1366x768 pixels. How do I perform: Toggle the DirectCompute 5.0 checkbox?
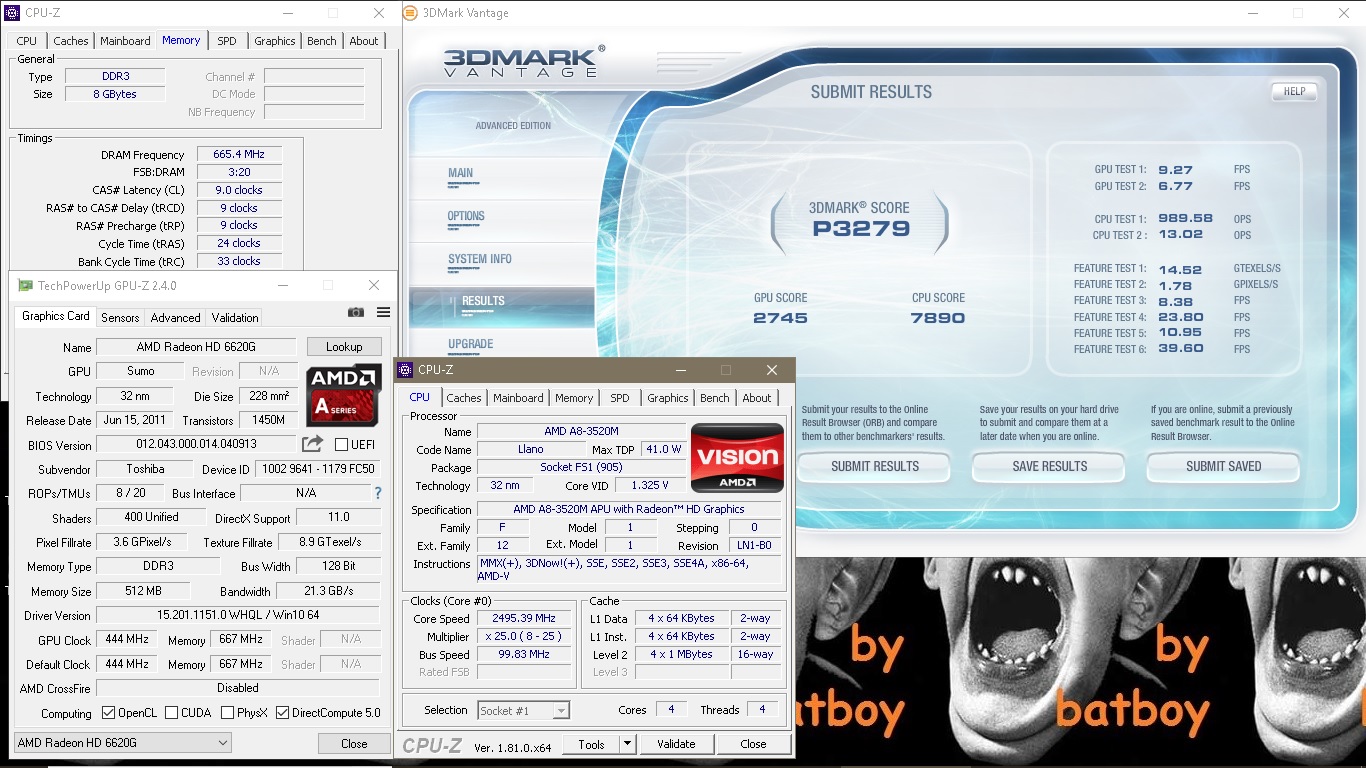click(x=283, y=713)
